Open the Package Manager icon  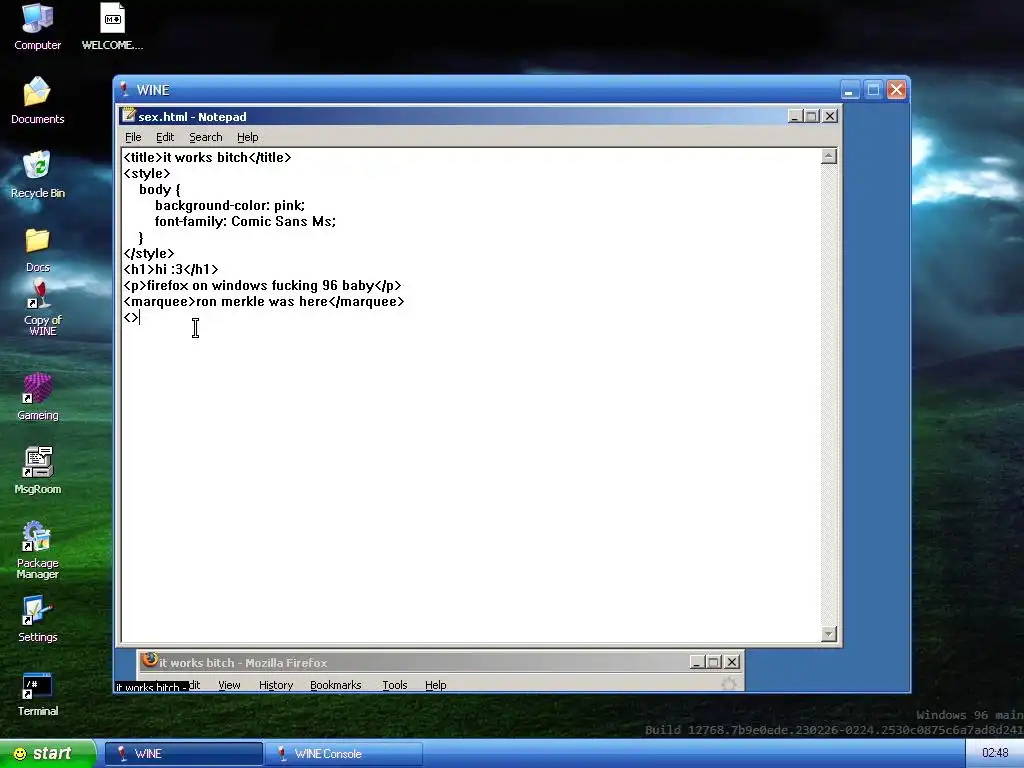tap(37, 550)
